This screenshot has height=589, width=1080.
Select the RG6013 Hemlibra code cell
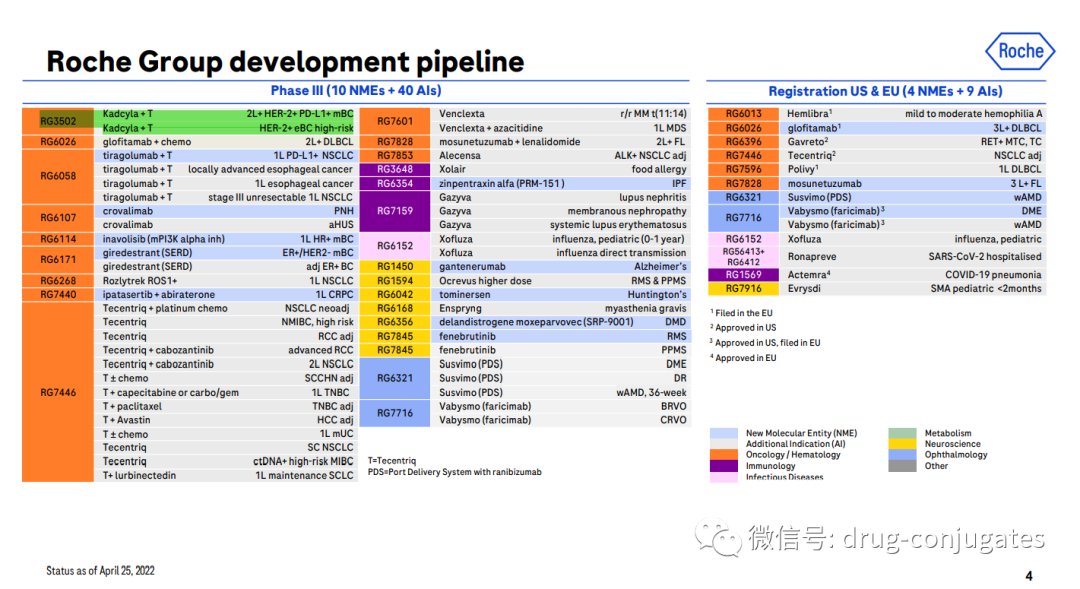pyautogui.click(x=743, y=114)
